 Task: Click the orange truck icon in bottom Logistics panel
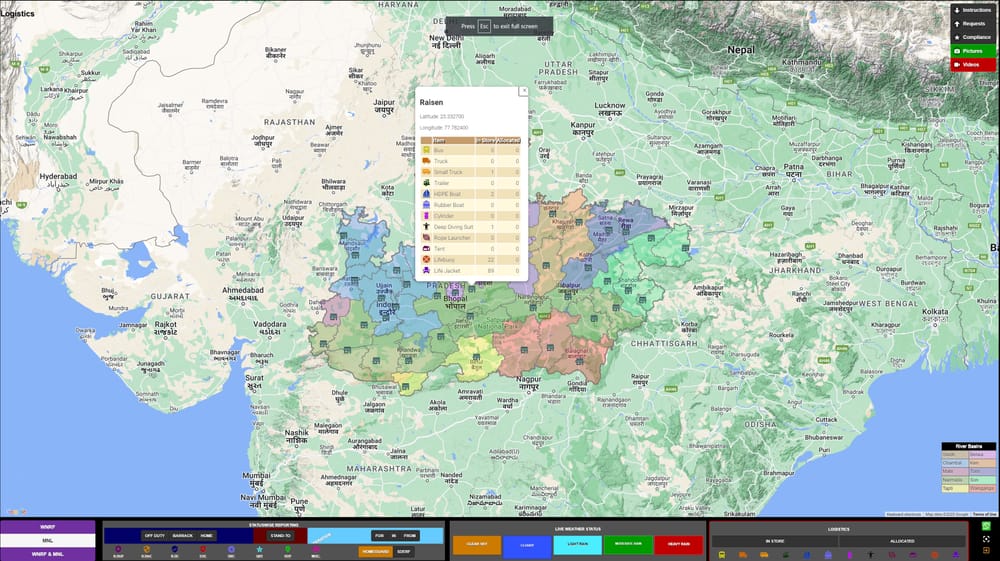coord(743,555)
